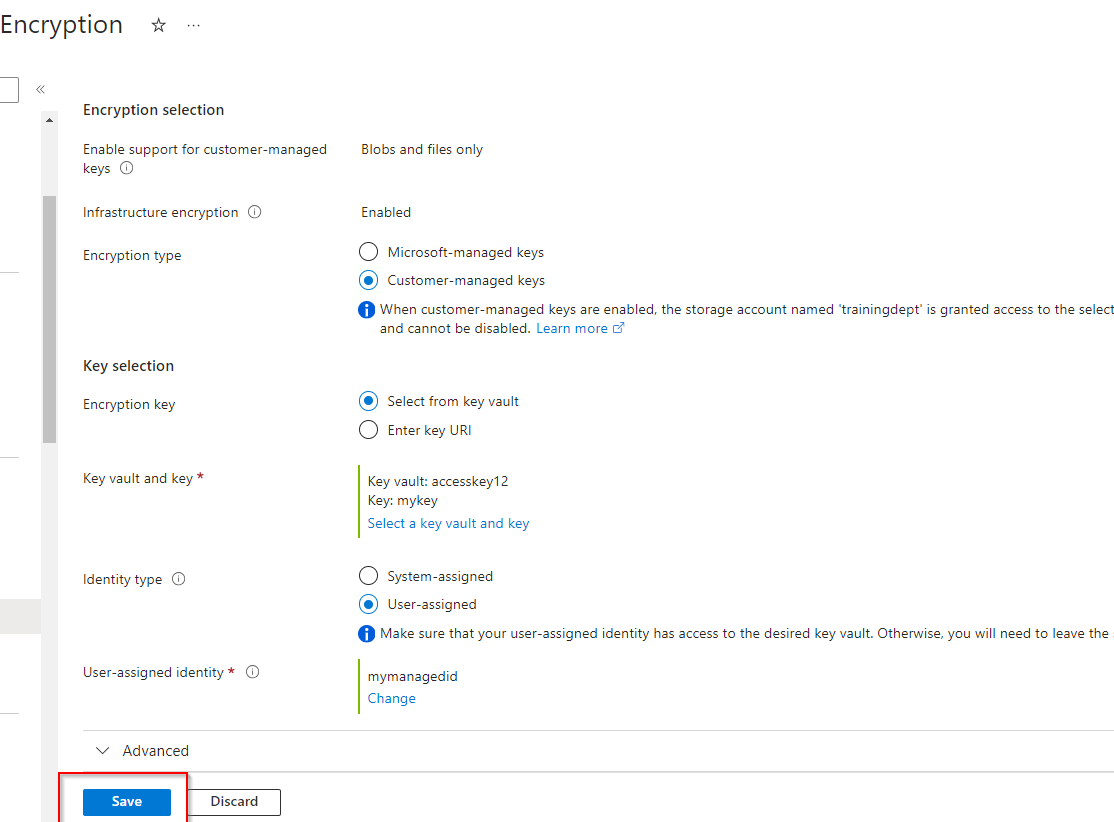Screen dimensions: 1114x822
Task: Click the search box at top left
Action: coord(9,90)
